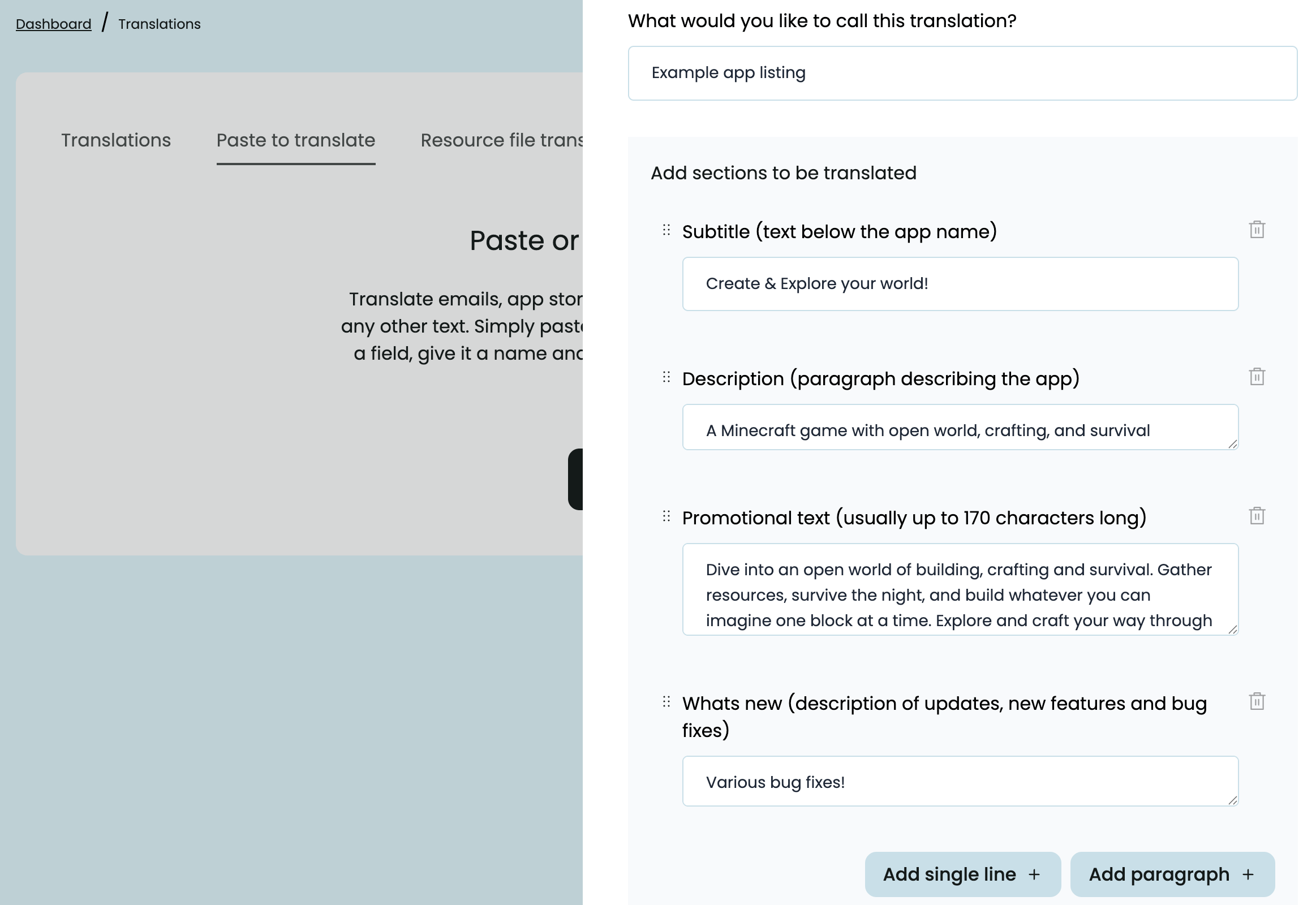The height and width of the screenshot is (905, 1316).
Task: Focus the translation name input field
Action: [962, 73]
